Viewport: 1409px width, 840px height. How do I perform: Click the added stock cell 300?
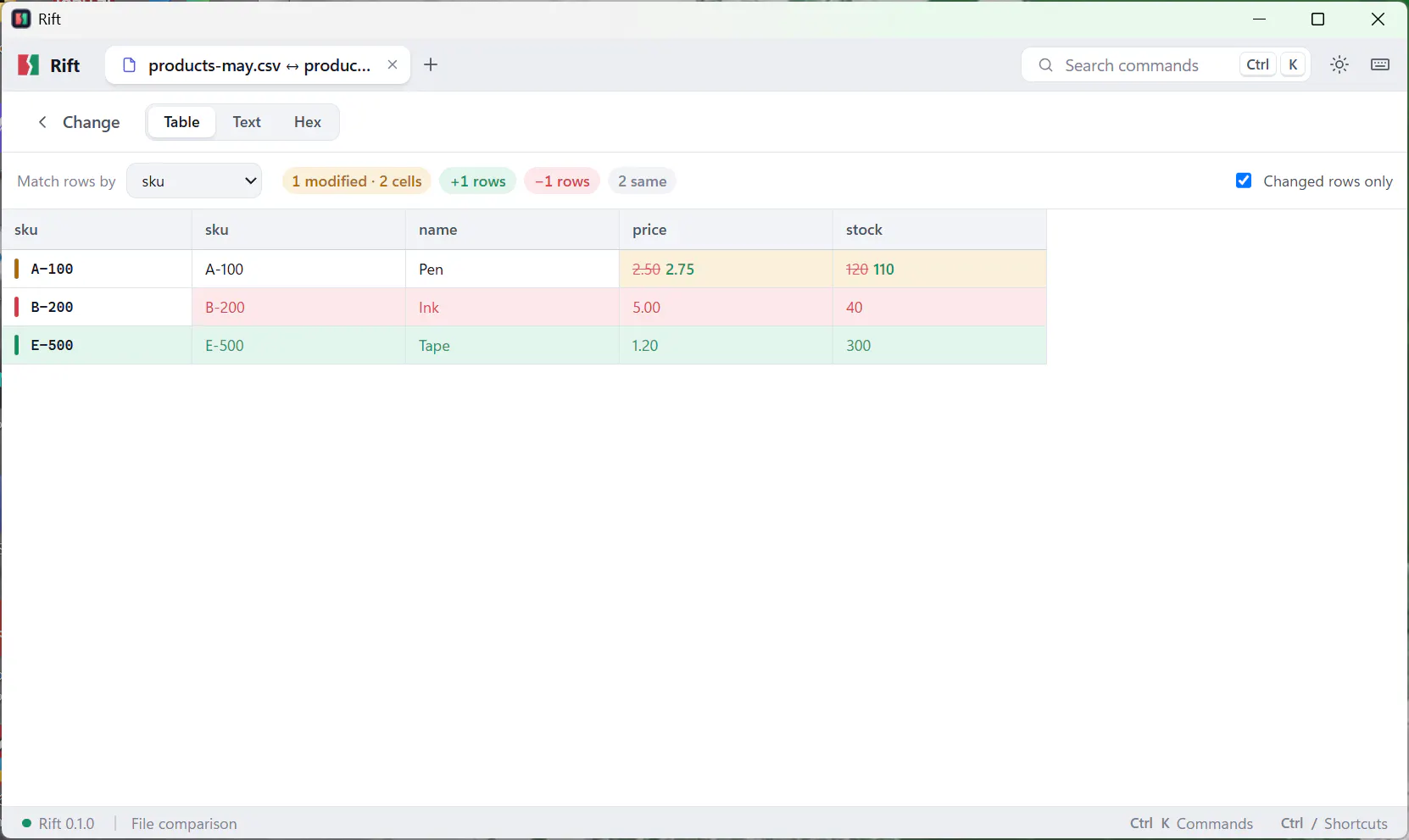pos(939,345)
